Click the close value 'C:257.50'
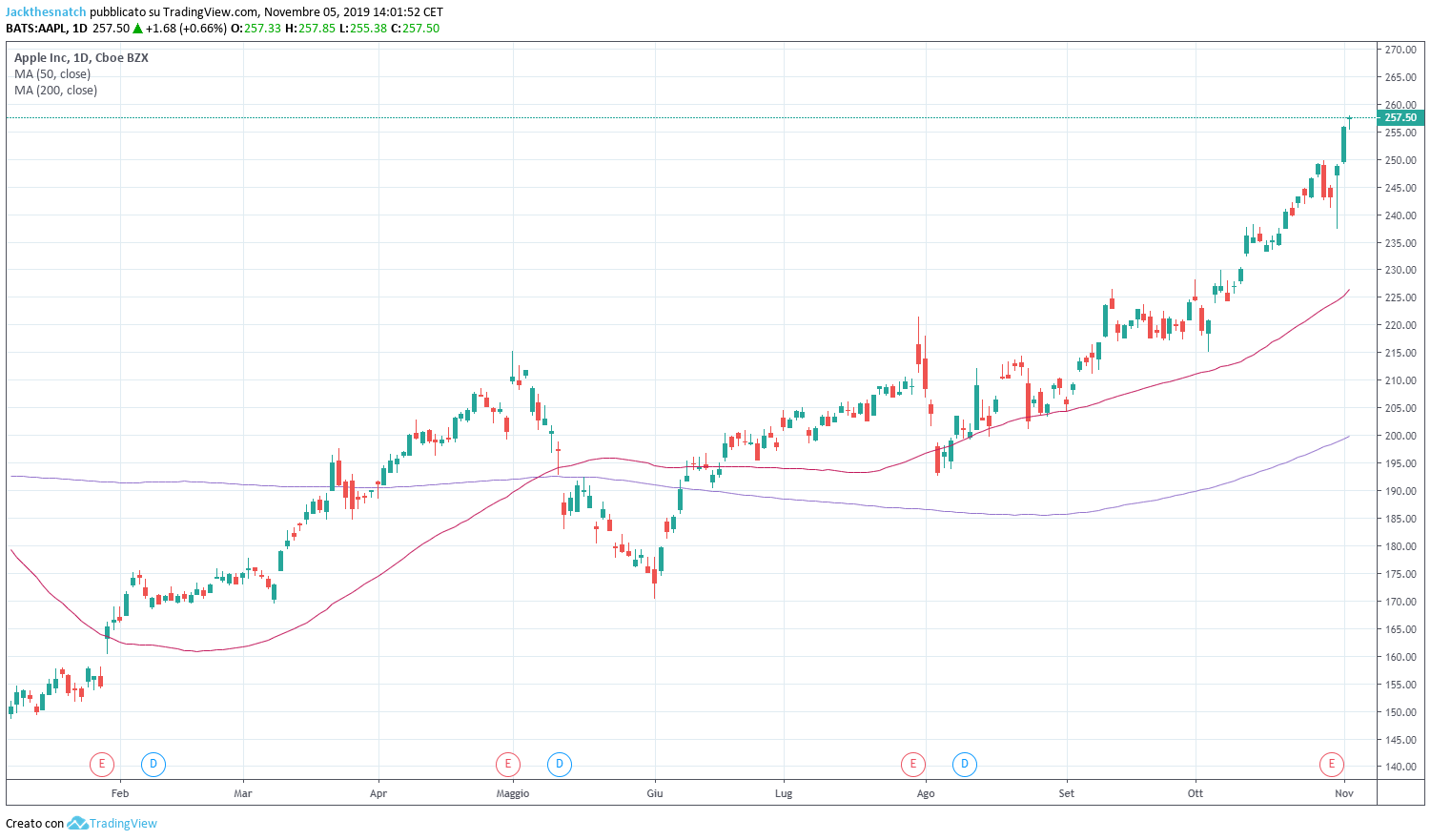Viewport: 1431px width, 840px height. coord(416,29)
